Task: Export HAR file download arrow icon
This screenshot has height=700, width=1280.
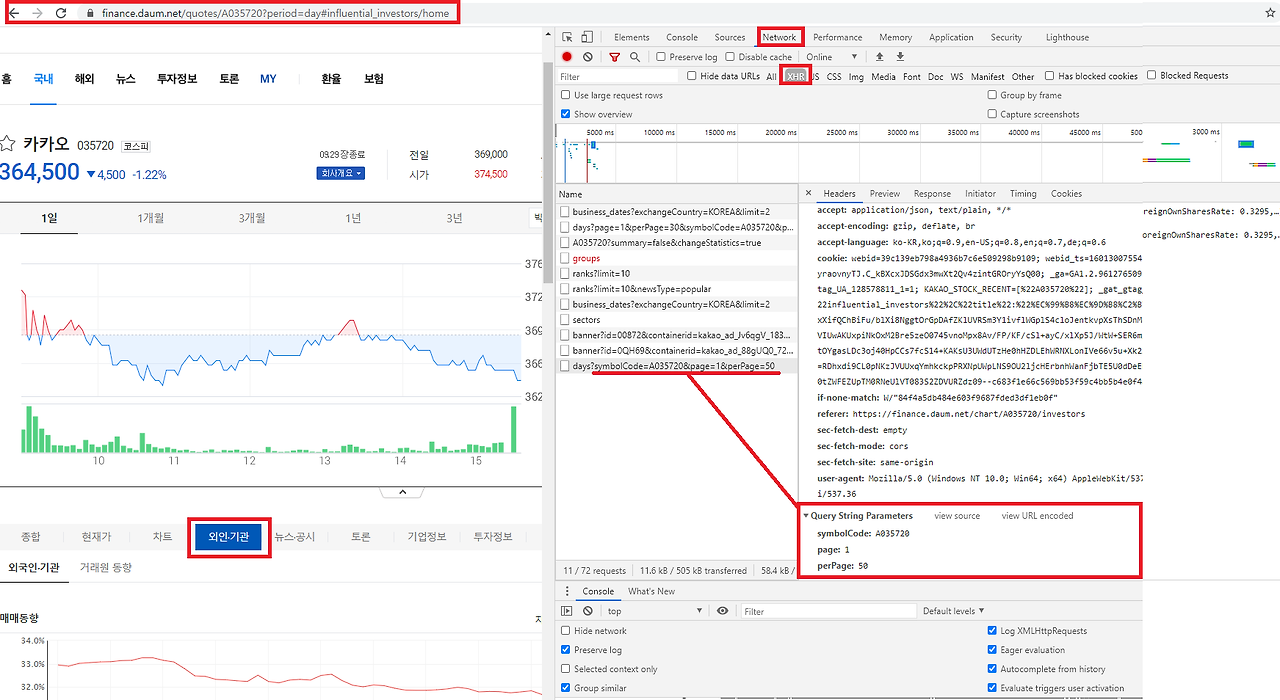Action: [900, 57]
